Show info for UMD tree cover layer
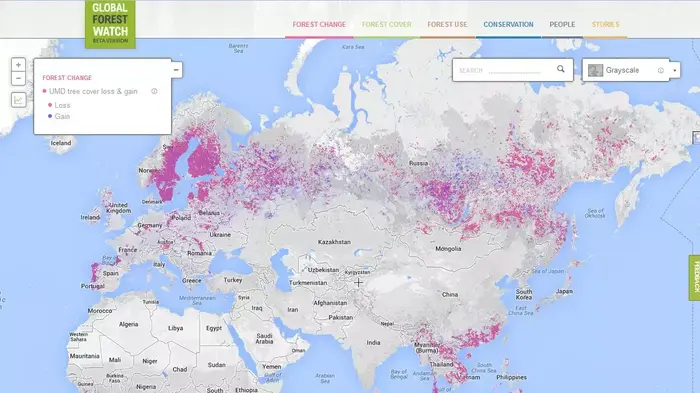Screen dimensions: 700x393 click(154, 91)
